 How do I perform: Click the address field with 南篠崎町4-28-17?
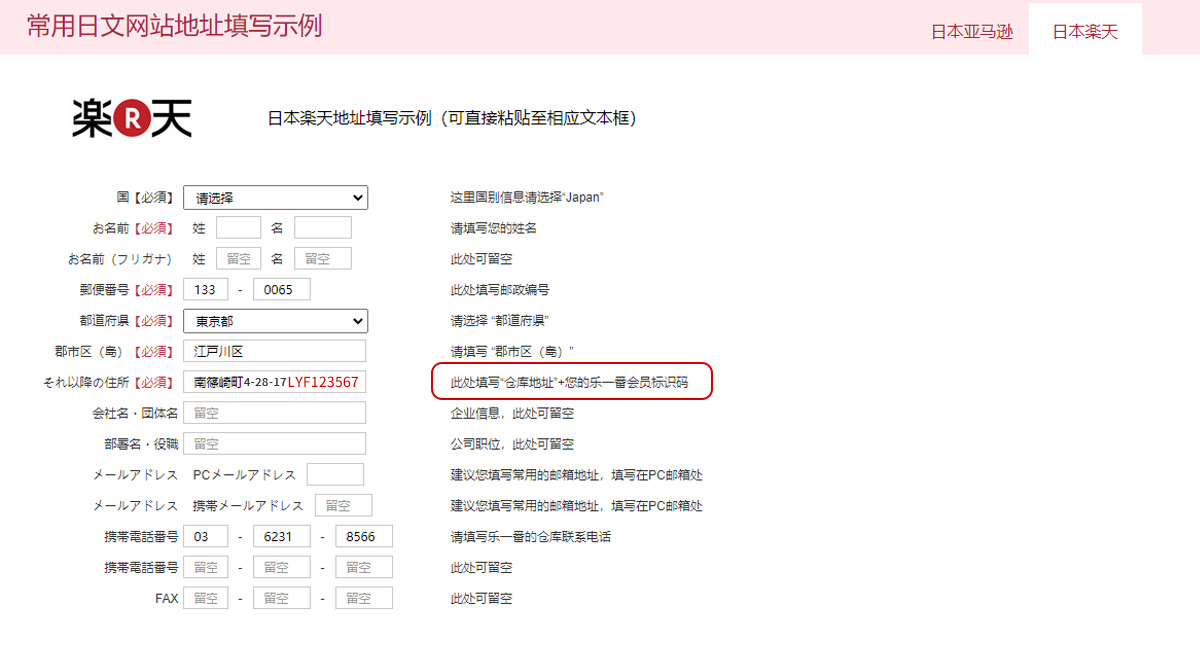(x=275, y=382)
